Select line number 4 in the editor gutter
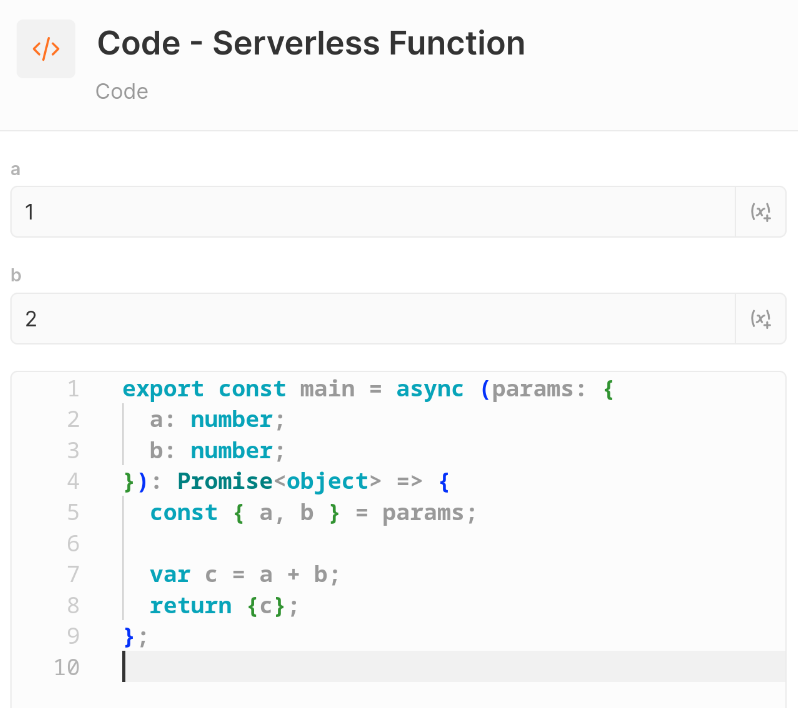The height and width of the screenshot is (708, 798). 72,482
